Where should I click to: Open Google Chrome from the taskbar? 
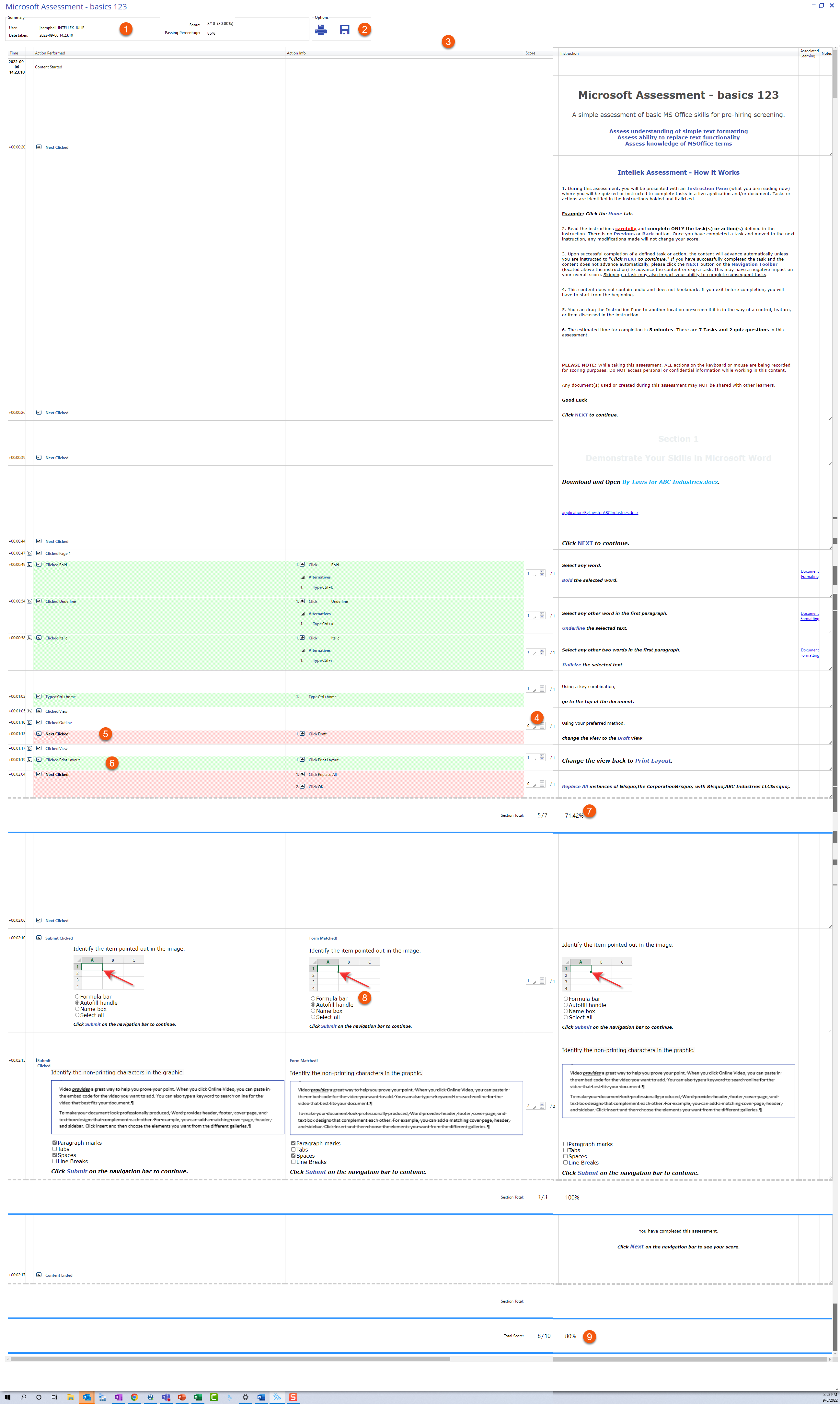click(134, 1397)
